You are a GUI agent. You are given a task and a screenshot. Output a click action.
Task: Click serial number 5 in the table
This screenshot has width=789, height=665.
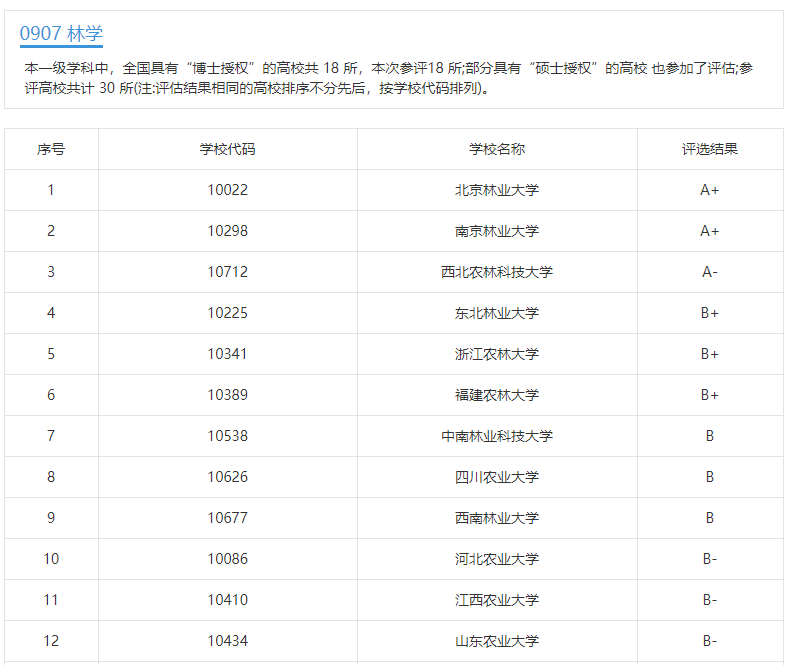coord(51,354)
